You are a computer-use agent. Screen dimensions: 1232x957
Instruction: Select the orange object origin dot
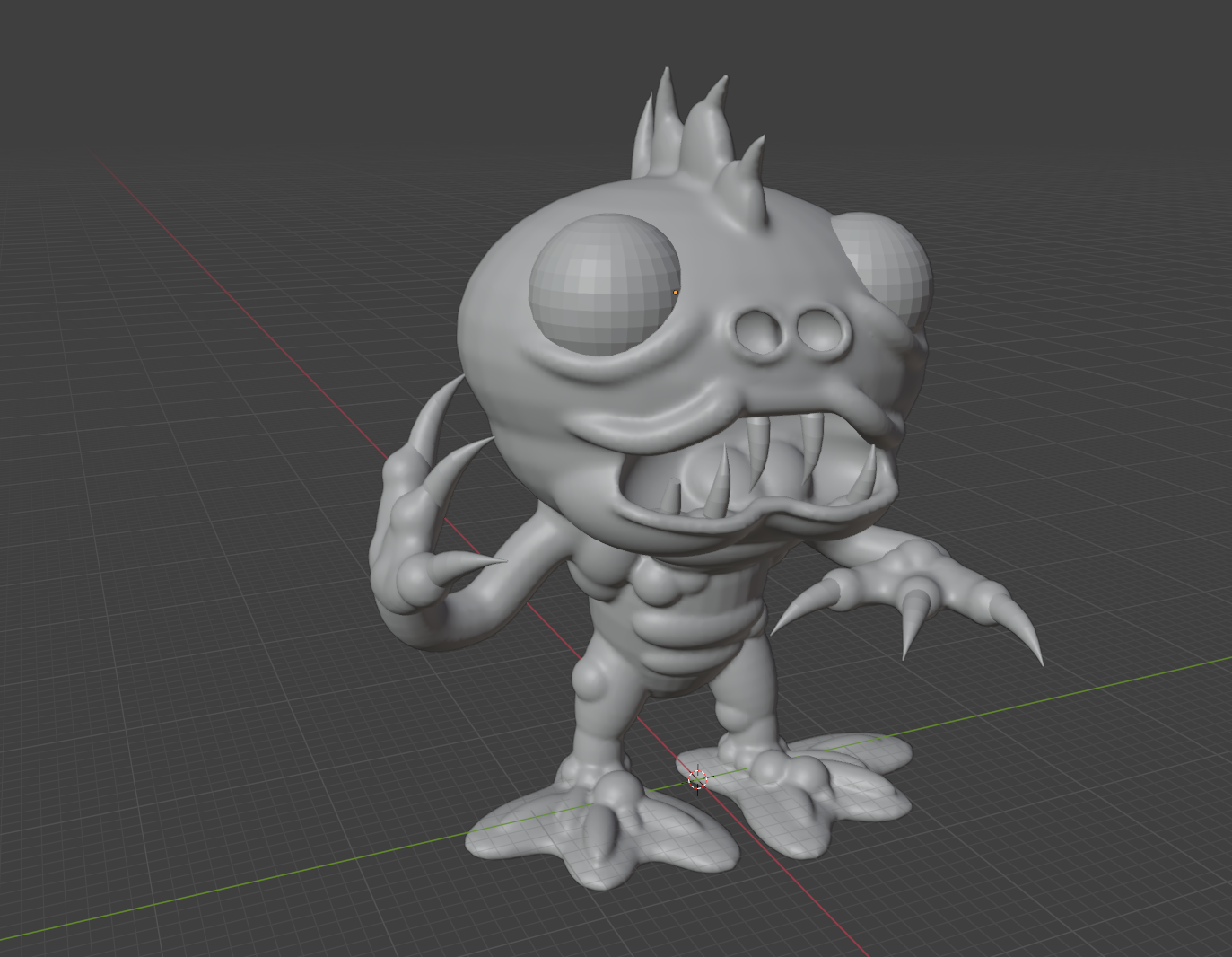pyautogui.click(x=676, y=292)
